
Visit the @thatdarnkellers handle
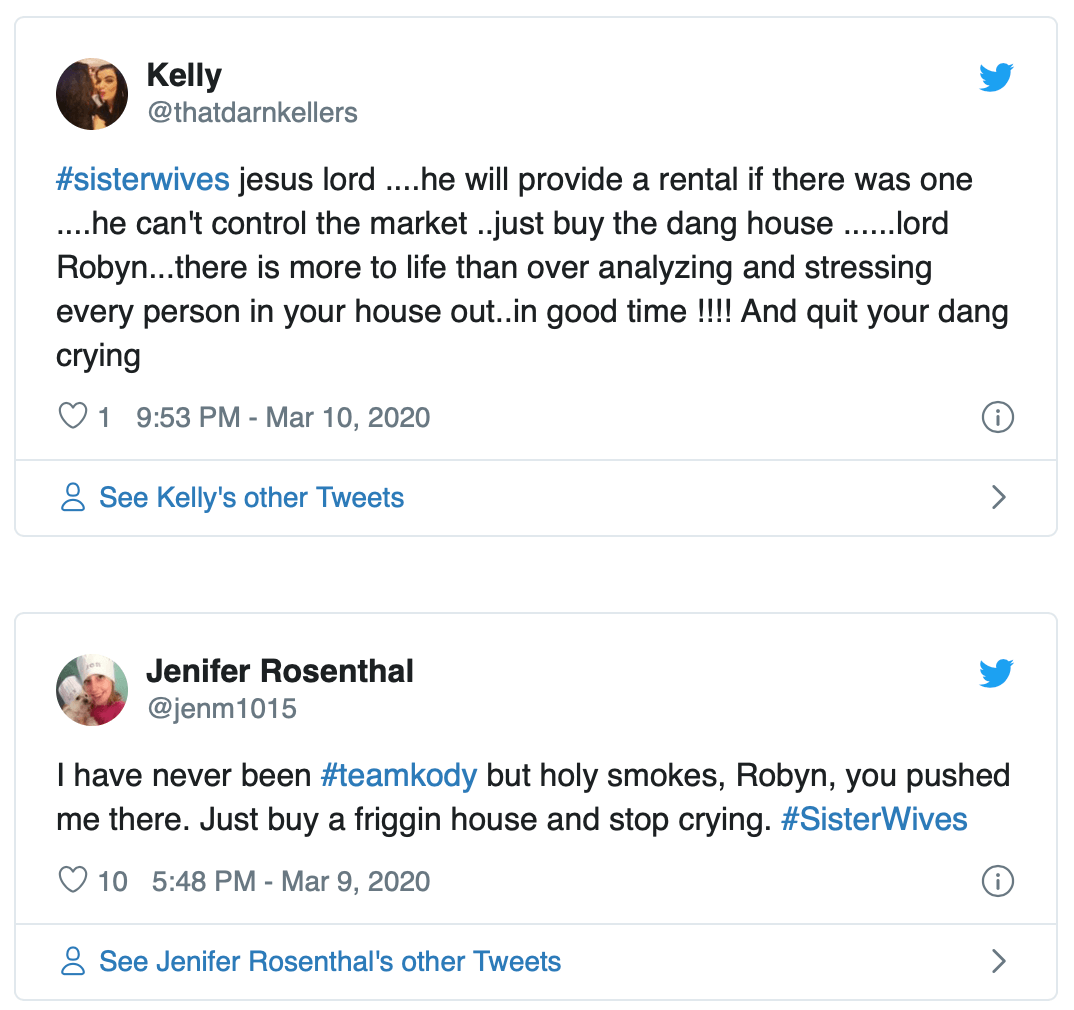pyautogui.click(x=252, y=113)
